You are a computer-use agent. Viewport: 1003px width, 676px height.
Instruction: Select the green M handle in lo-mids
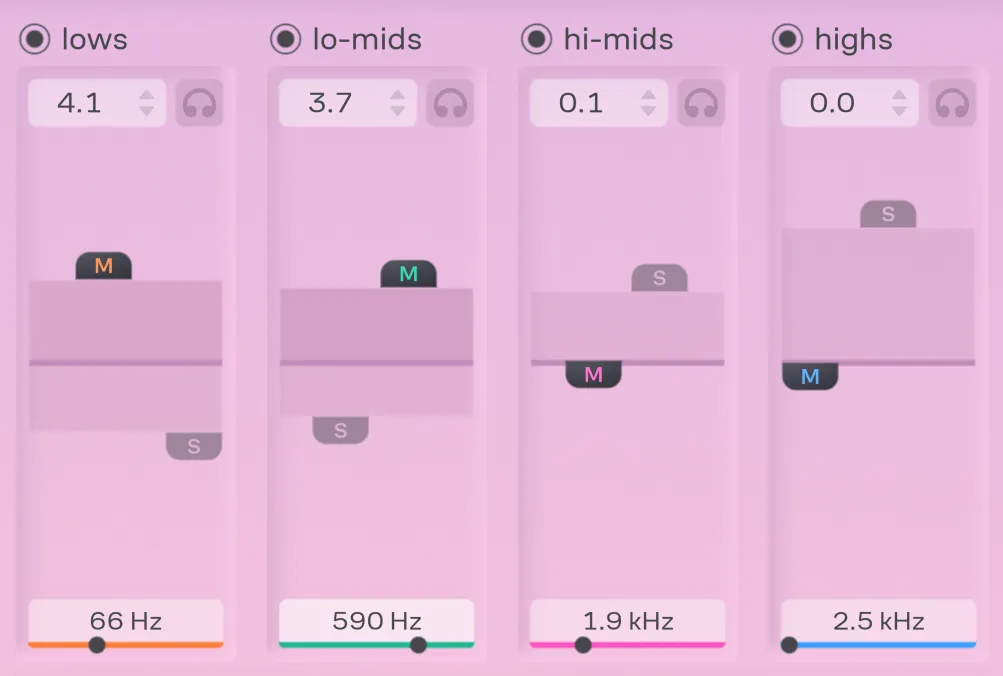tap(408, 274)
